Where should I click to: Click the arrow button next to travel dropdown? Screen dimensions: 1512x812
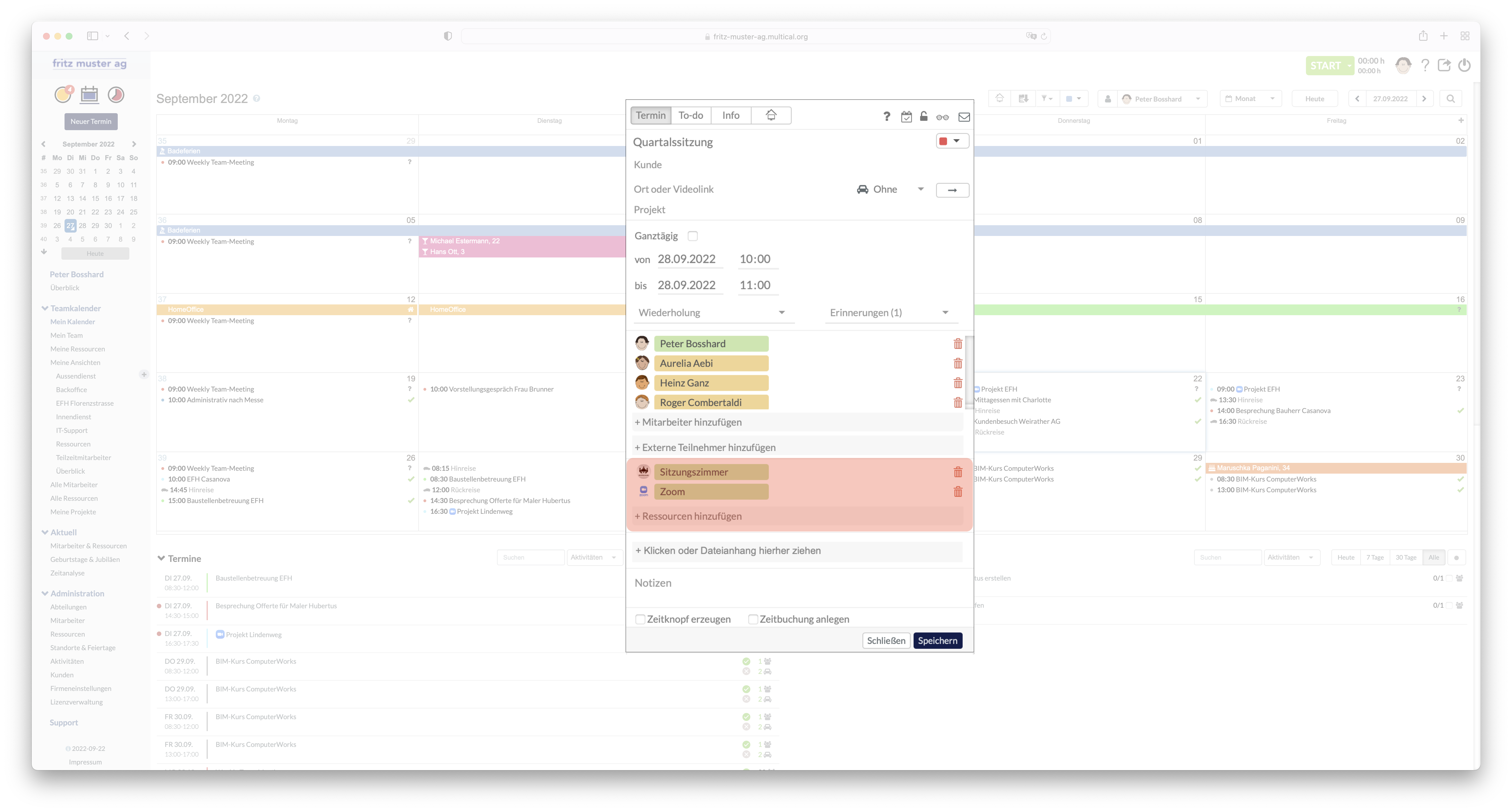pos(952,190)
